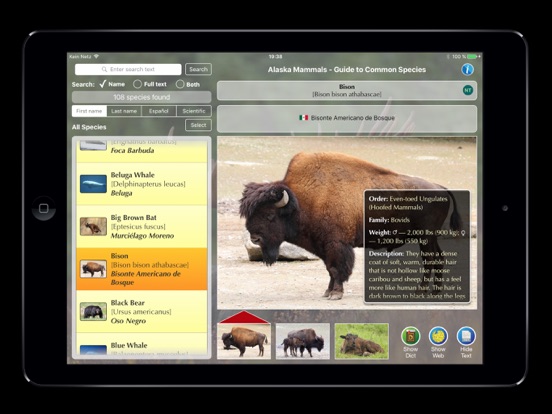Open the Big Brown Bat list entry

point(142,227)
